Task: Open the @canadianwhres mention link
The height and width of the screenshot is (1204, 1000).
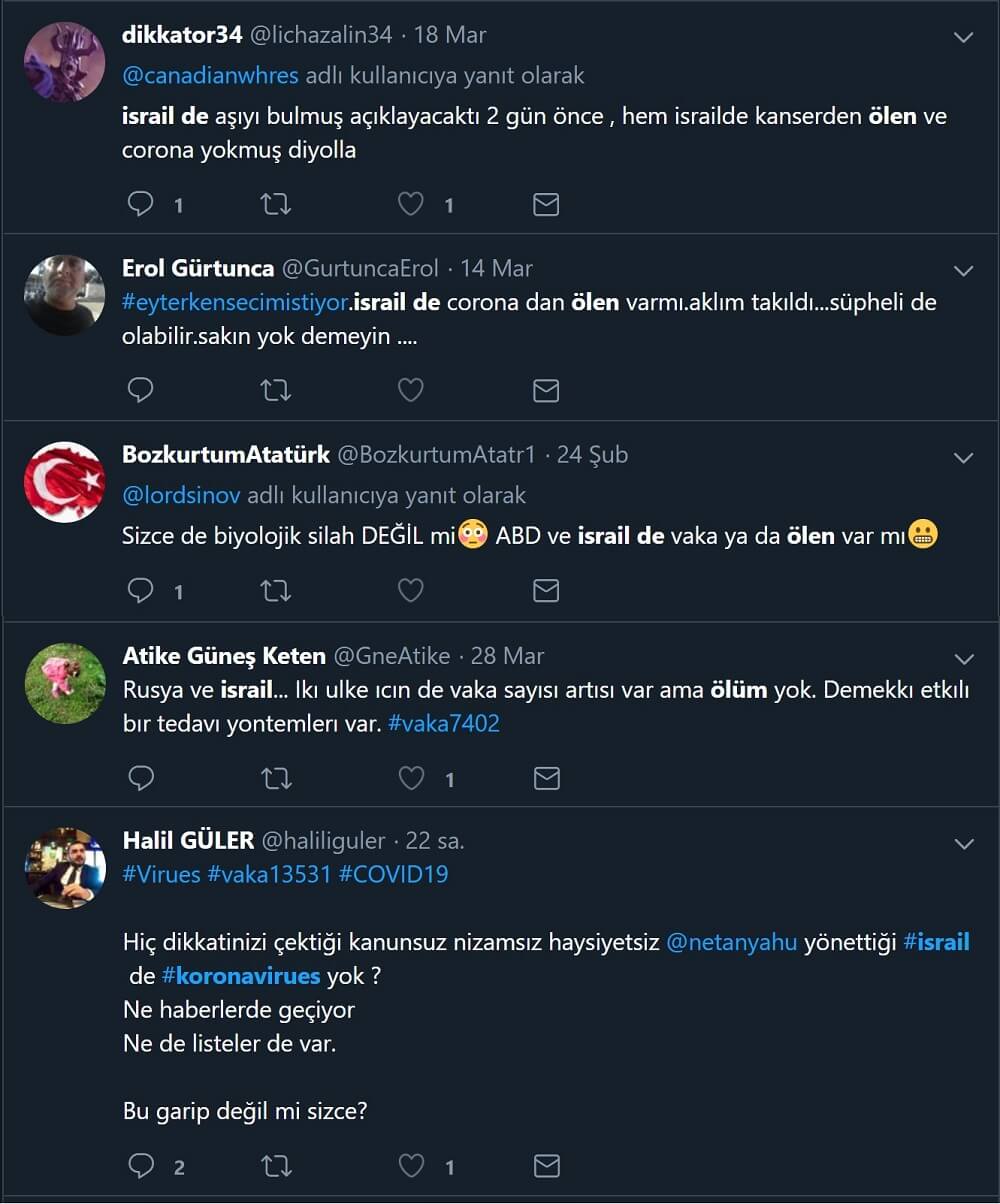Action: tap(209, 75)
